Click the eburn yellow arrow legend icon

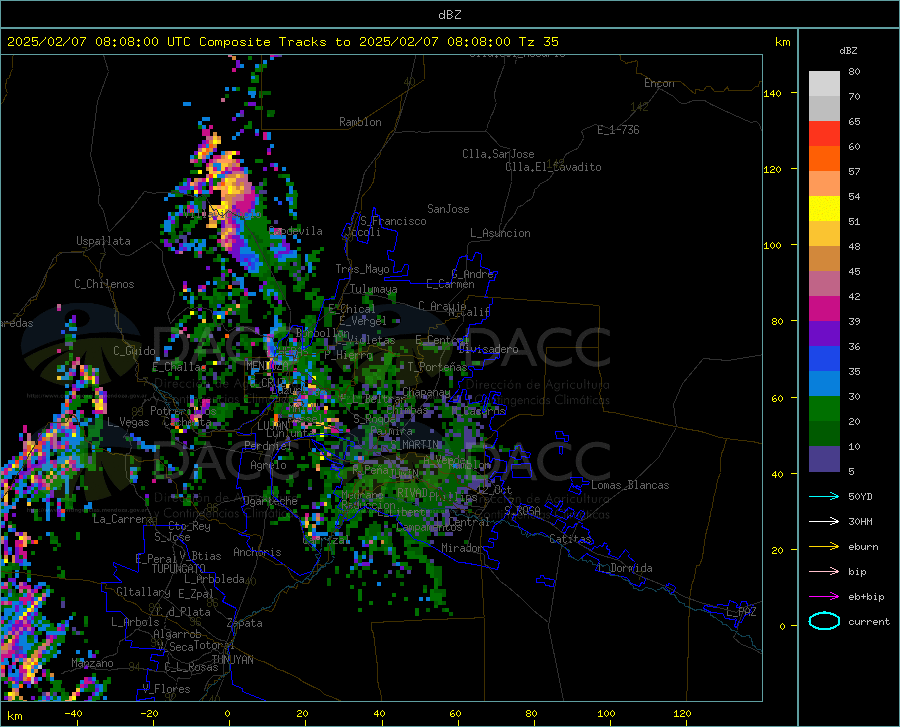click(824, 546)
